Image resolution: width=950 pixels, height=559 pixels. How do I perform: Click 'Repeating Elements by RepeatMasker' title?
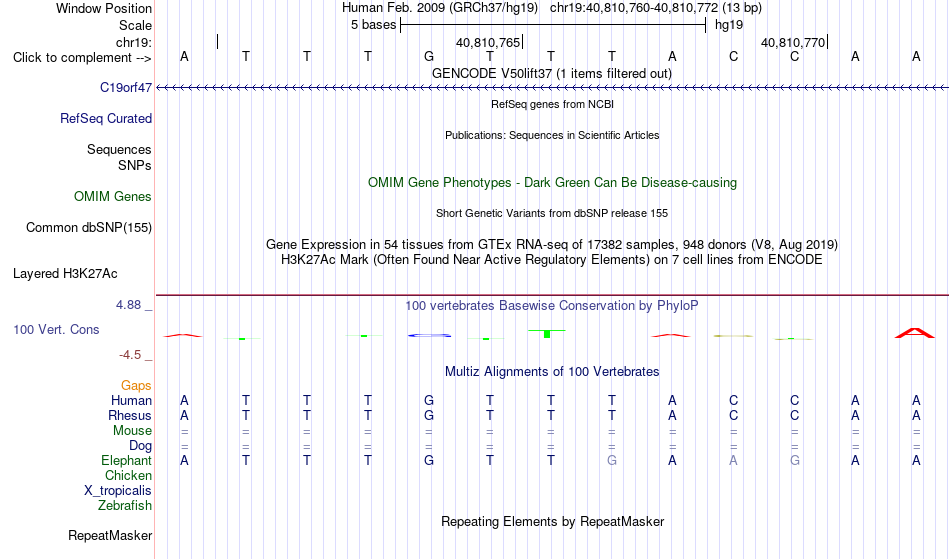[x=553, y=522]
